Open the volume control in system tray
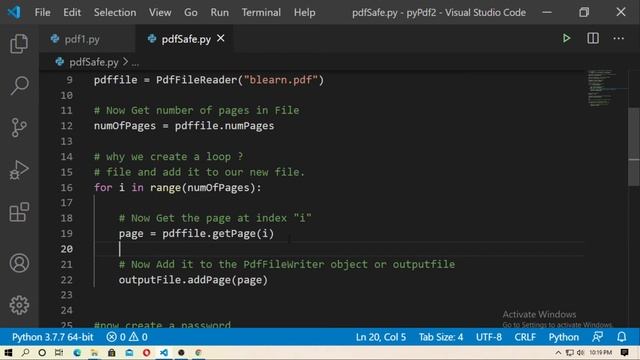Image resolution: width=640 pixels, height=360 pixels. (580, 352)
